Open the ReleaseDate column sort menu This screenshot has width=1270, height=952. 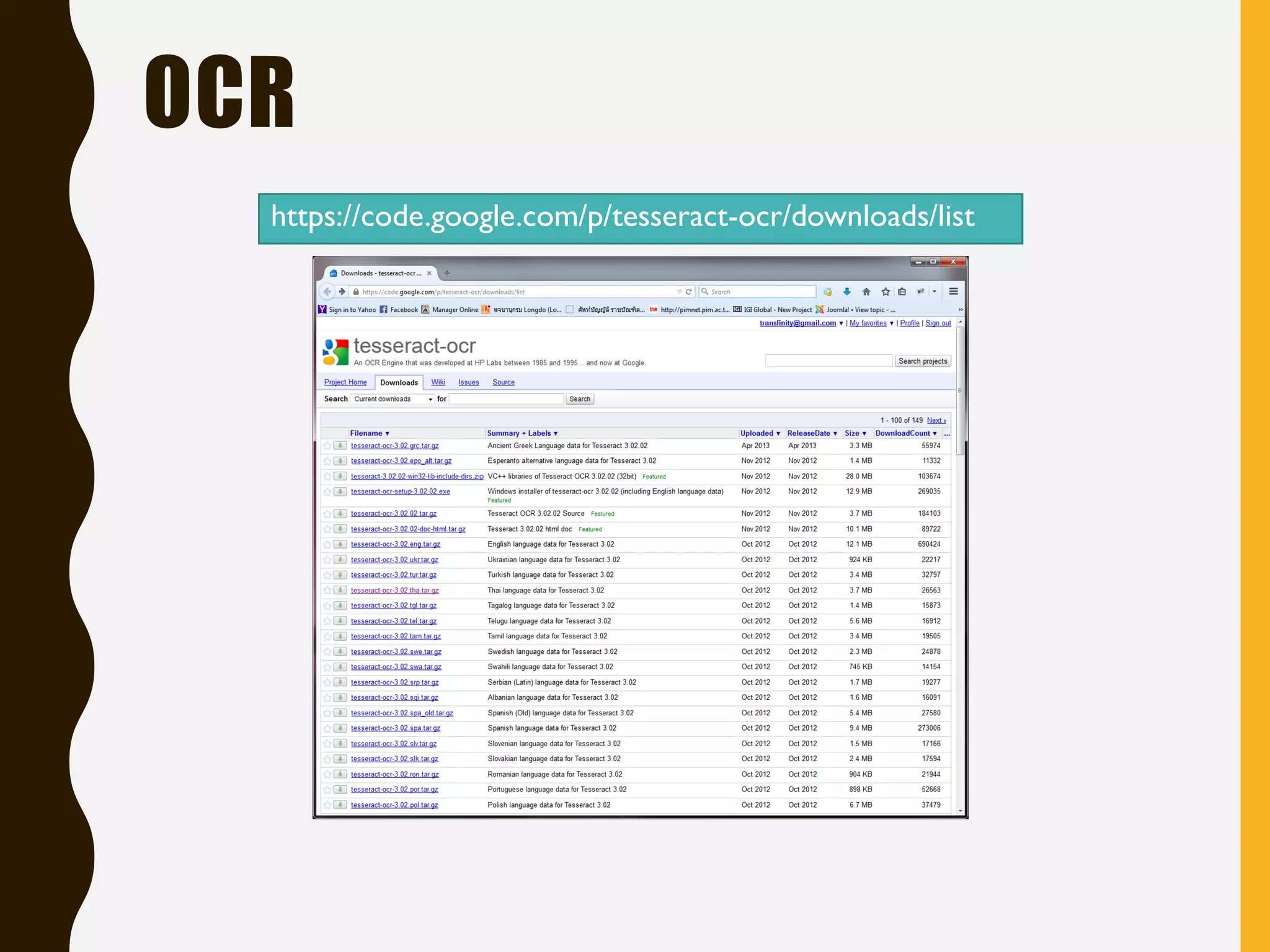(x=812, y=433)
